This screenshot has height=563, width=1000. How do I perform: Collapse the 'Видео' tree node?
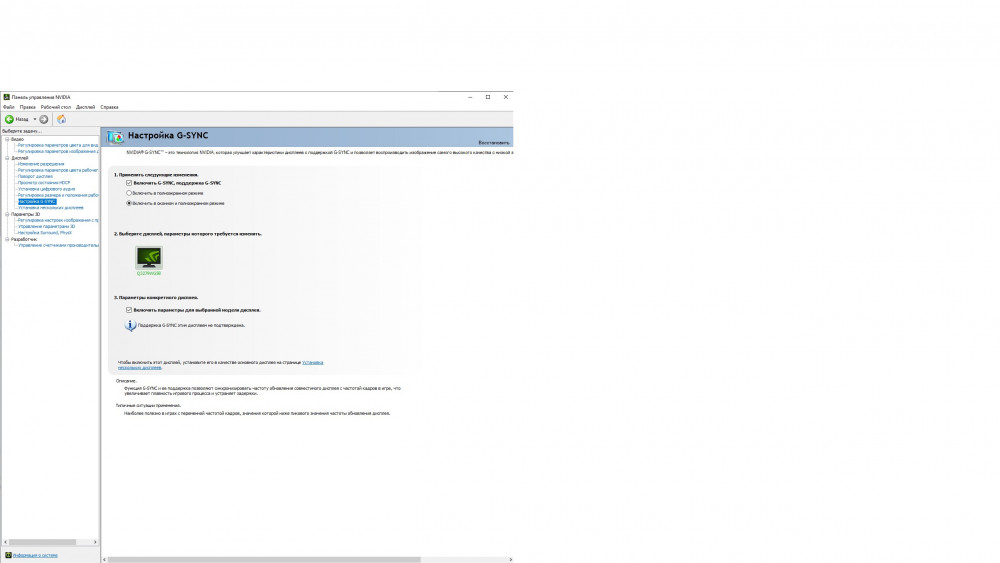pos(7,139)
